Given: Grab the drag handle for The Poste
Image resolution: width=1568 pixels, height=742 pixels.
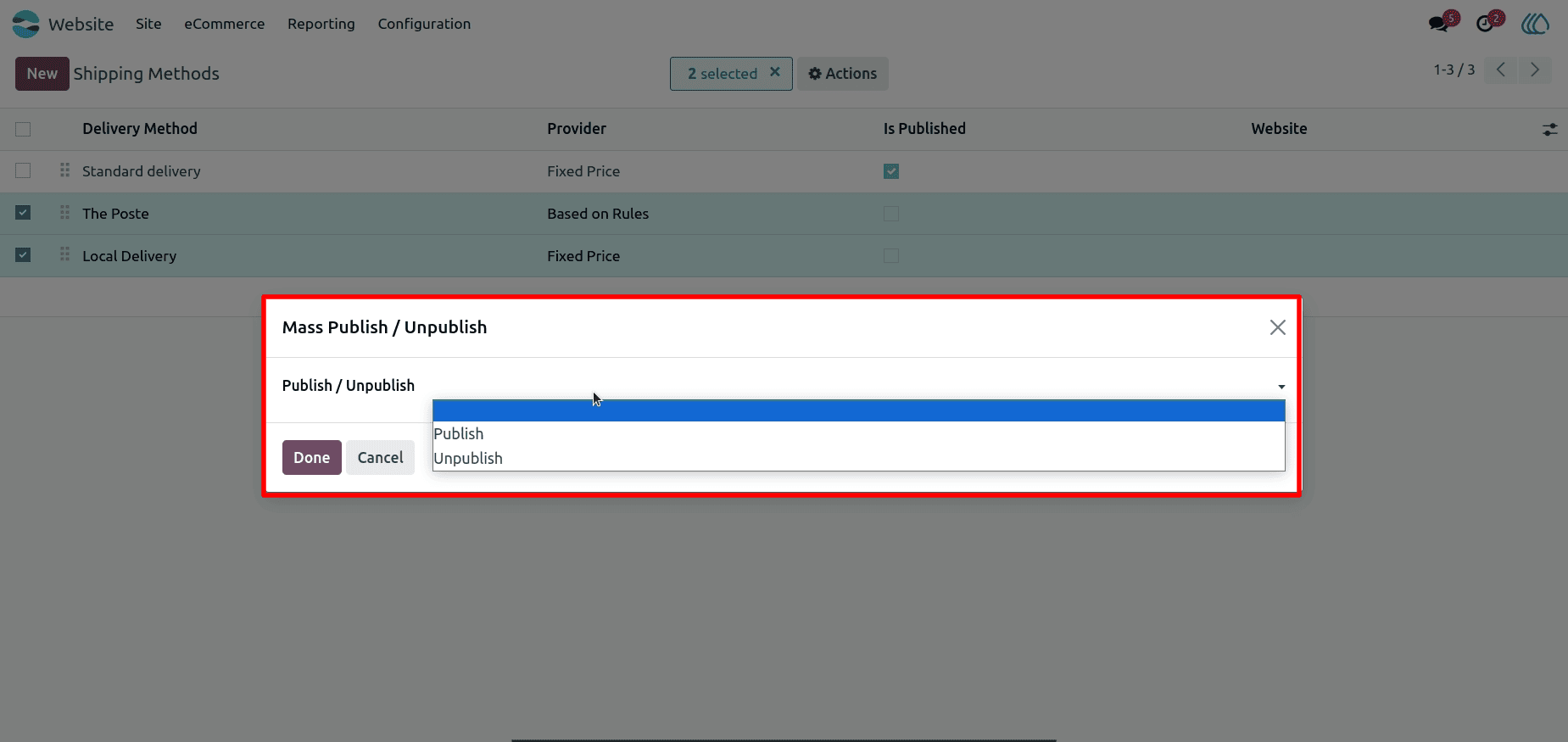Looking at the screenshot, I should (x=65, y=213).
